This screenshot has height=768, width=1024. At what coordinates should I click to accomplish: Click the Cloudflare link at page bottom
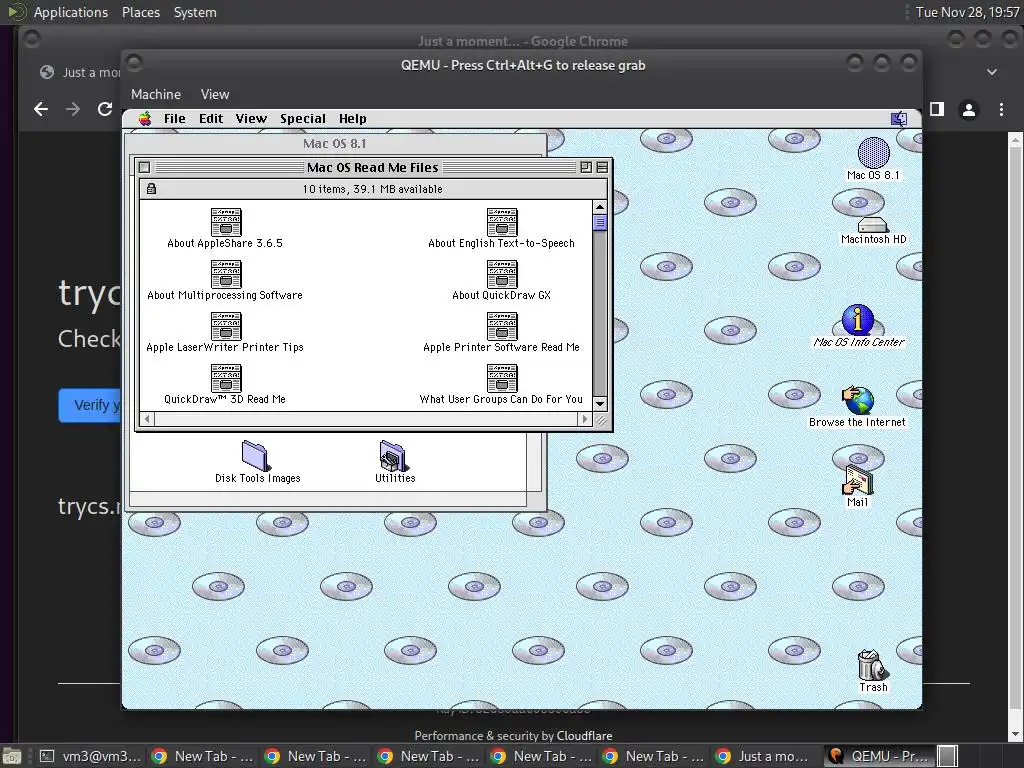(x=584, y=735)
